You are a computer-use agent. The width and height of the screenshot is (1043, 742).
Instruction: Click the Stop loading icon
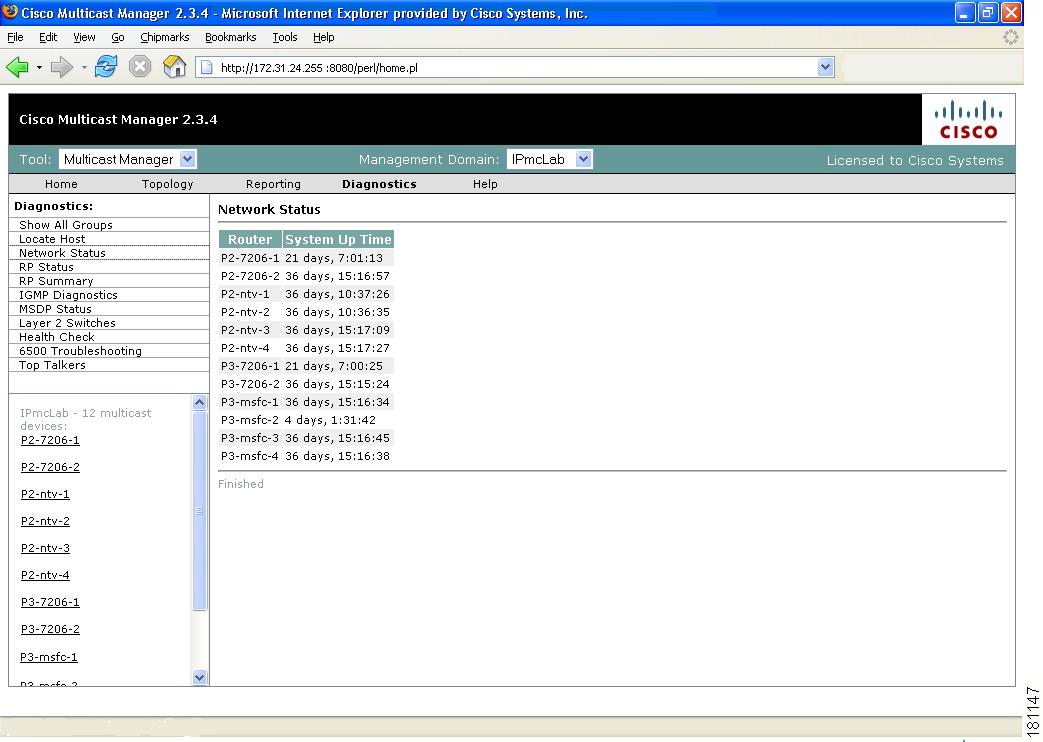point(140,67)
